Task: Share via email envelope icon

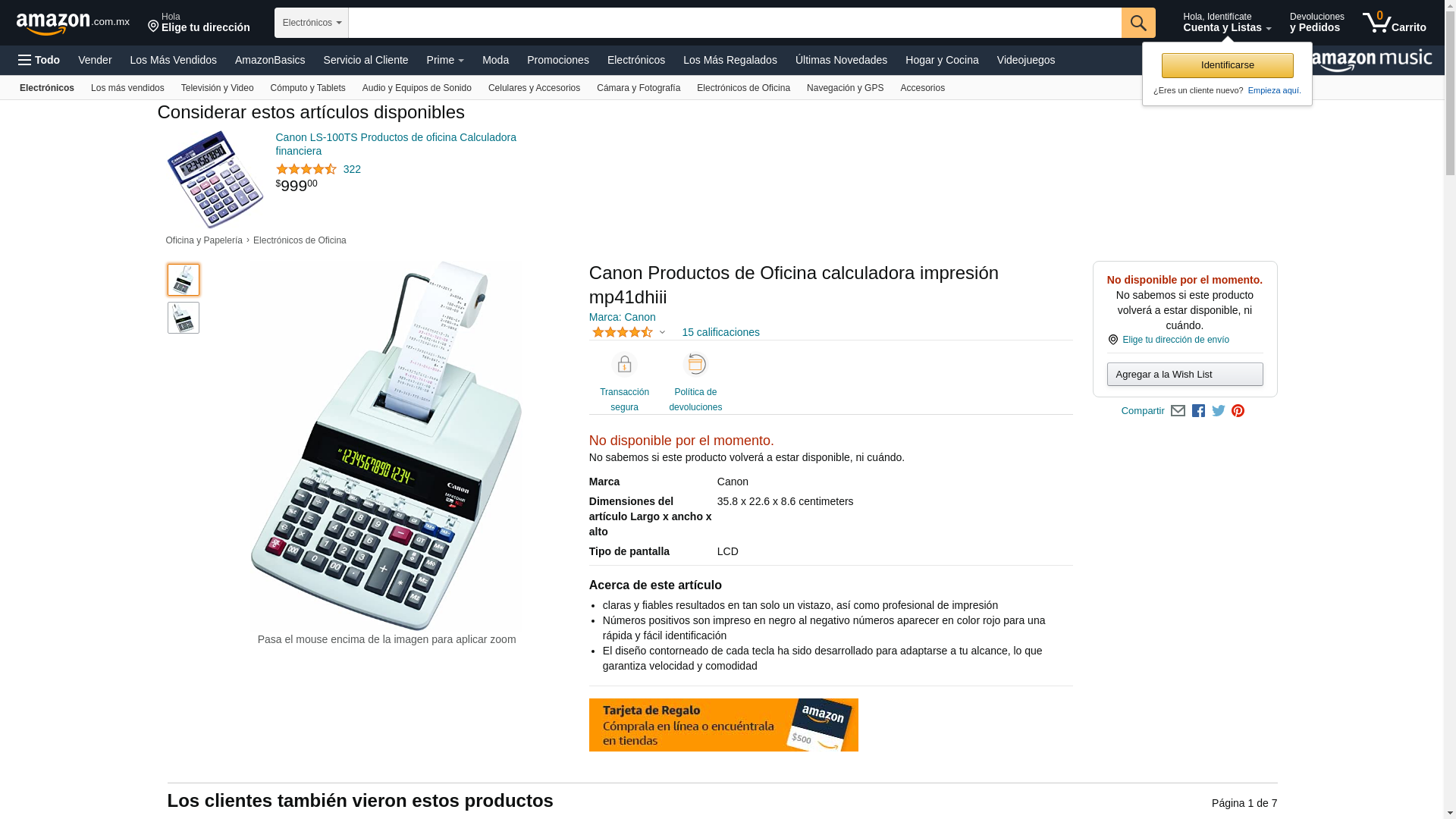Action: pyautogui.click(x=1178, y=411)
